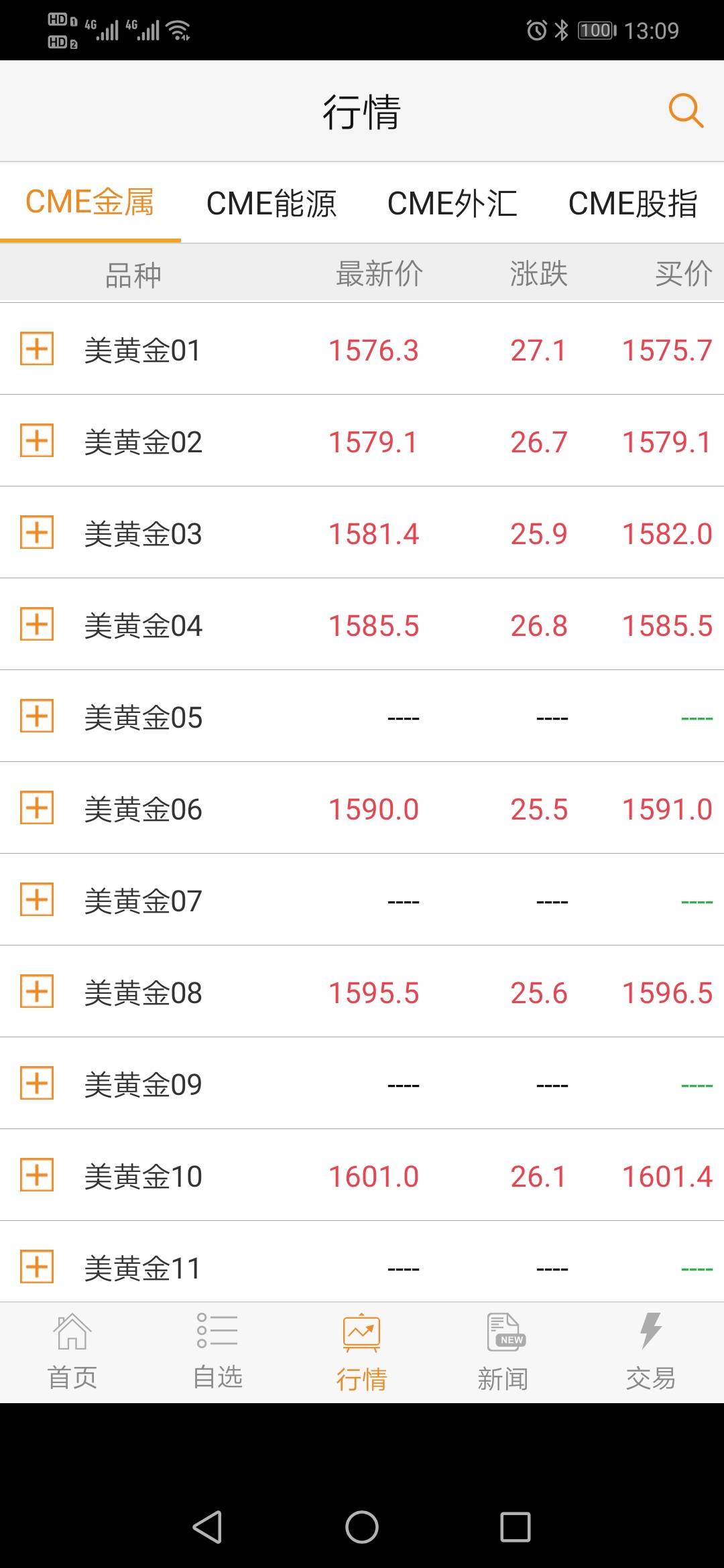Open the 美黄金10 contract row

pyautogui.click(x=362, y=1176)
